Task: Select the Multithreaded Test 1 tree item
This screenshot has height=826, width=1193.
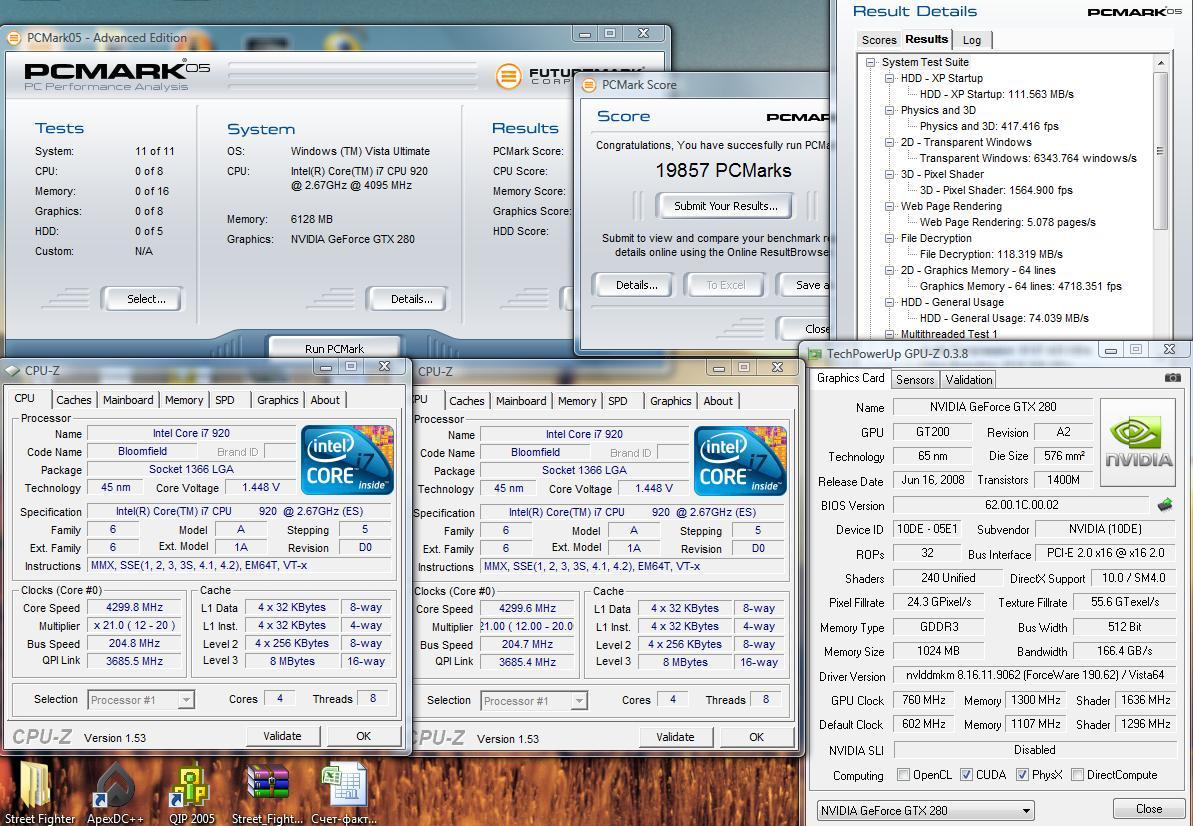Action: (x=949, y=334)
